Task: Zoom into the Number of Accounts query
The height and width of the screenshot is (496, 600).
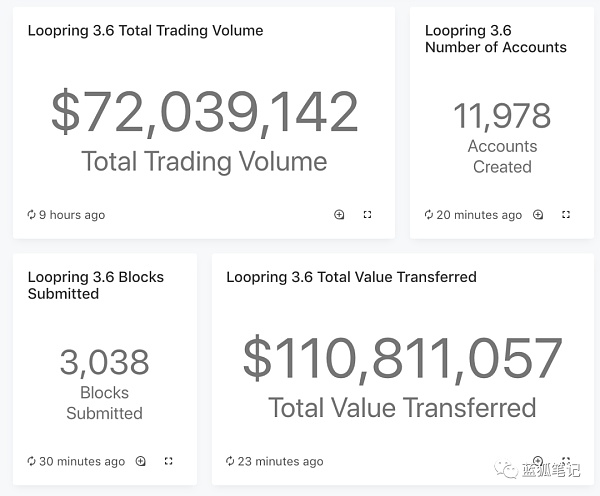Action: coord(538,215)
